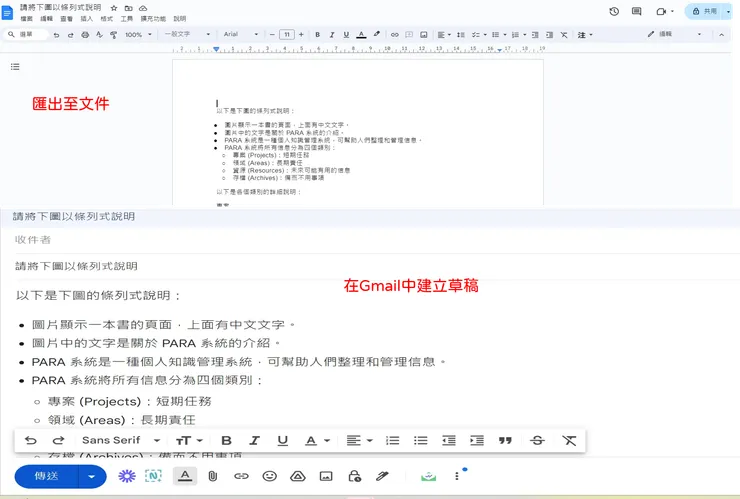Viewport: 740px width, 499px height.
Task: Insert image from Docs toolbar
Action: (424, 34)
